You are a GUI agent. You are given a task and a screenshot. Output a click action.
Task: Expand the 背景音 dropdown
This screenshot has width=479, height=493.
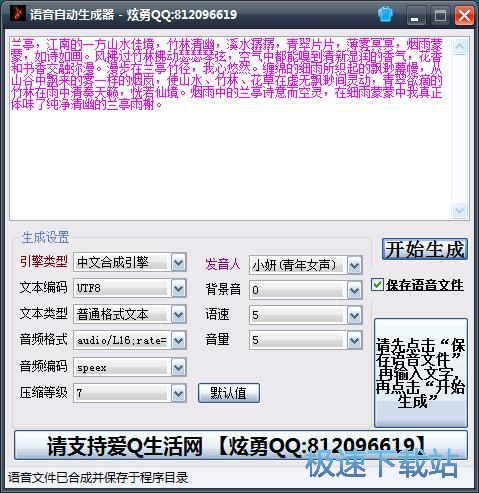[x=354, y=290]
